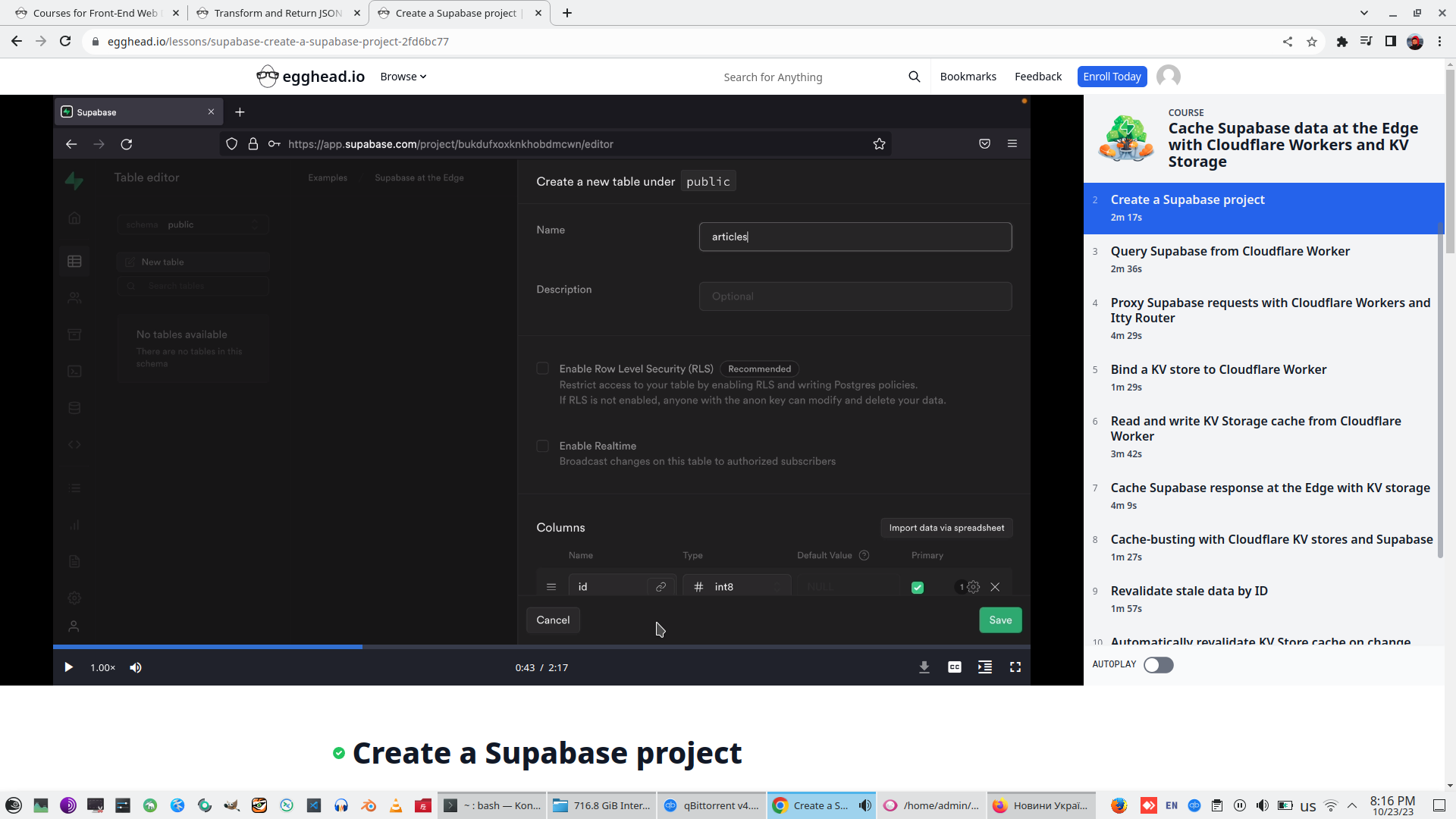The height and width of the screenshot is (819, 1456).
Task: Open the user avatar profile icon
Action: click(x=1168, y=77)
